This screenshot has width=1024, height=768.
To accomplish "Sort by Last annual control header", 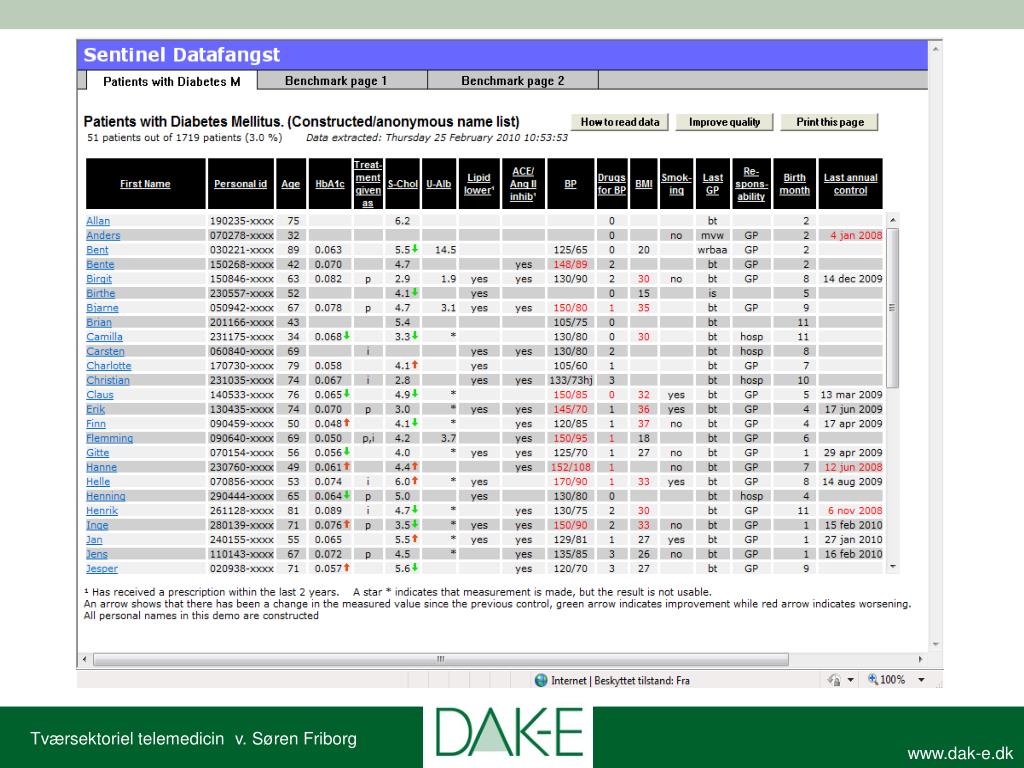I will [x=850, y=184].
